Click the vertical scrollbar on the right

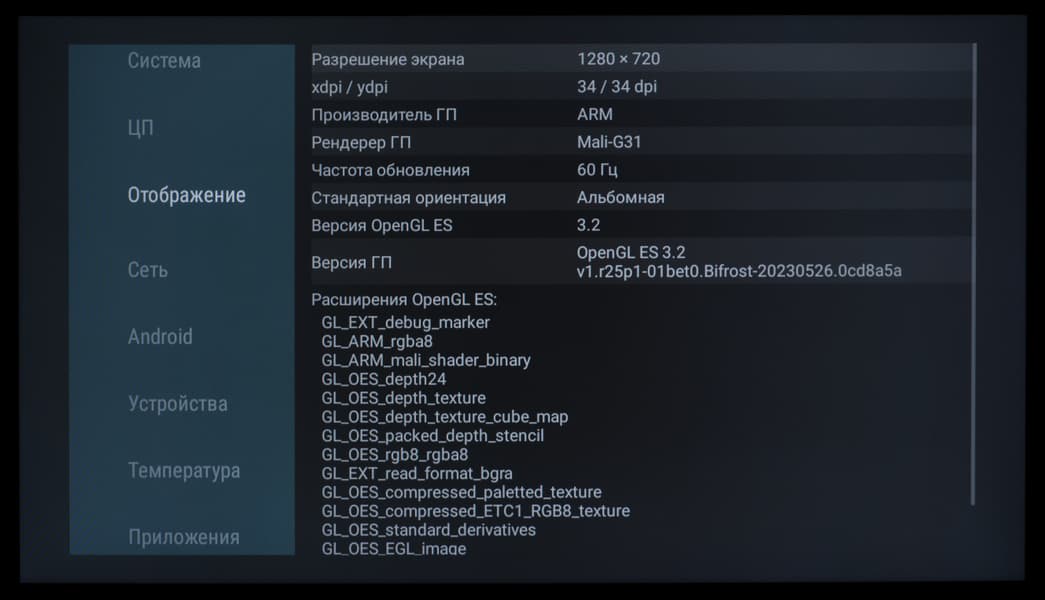(x=973, y=273)
